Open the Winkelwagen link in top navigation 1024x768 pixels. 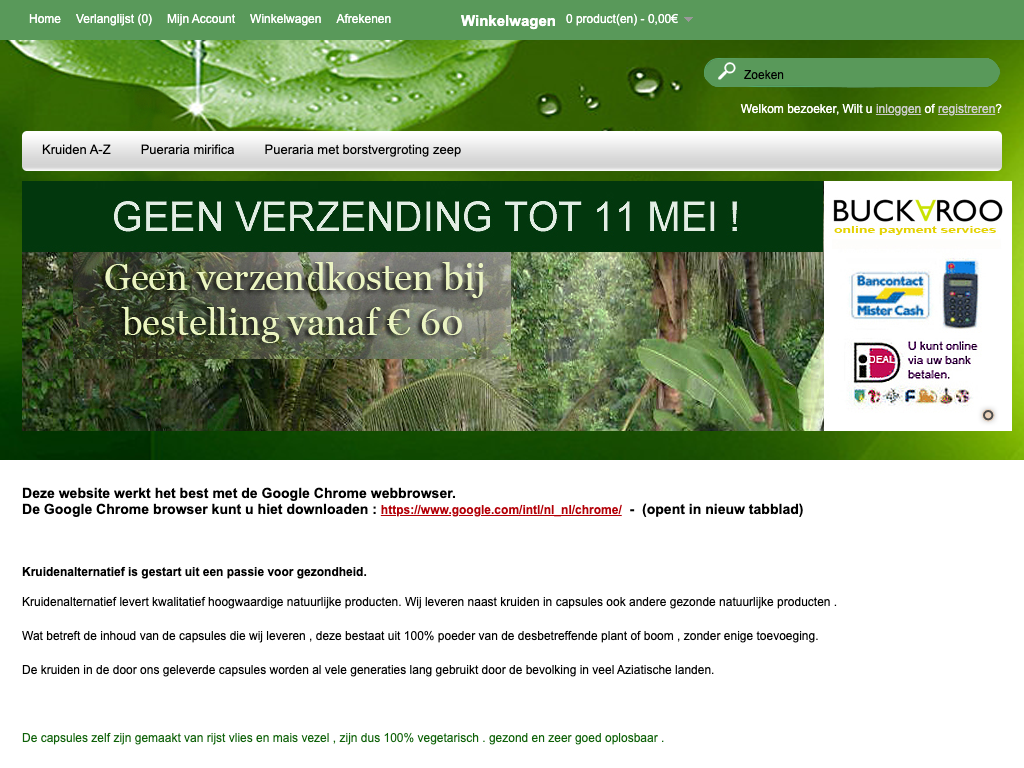click(x=285, y=19)
